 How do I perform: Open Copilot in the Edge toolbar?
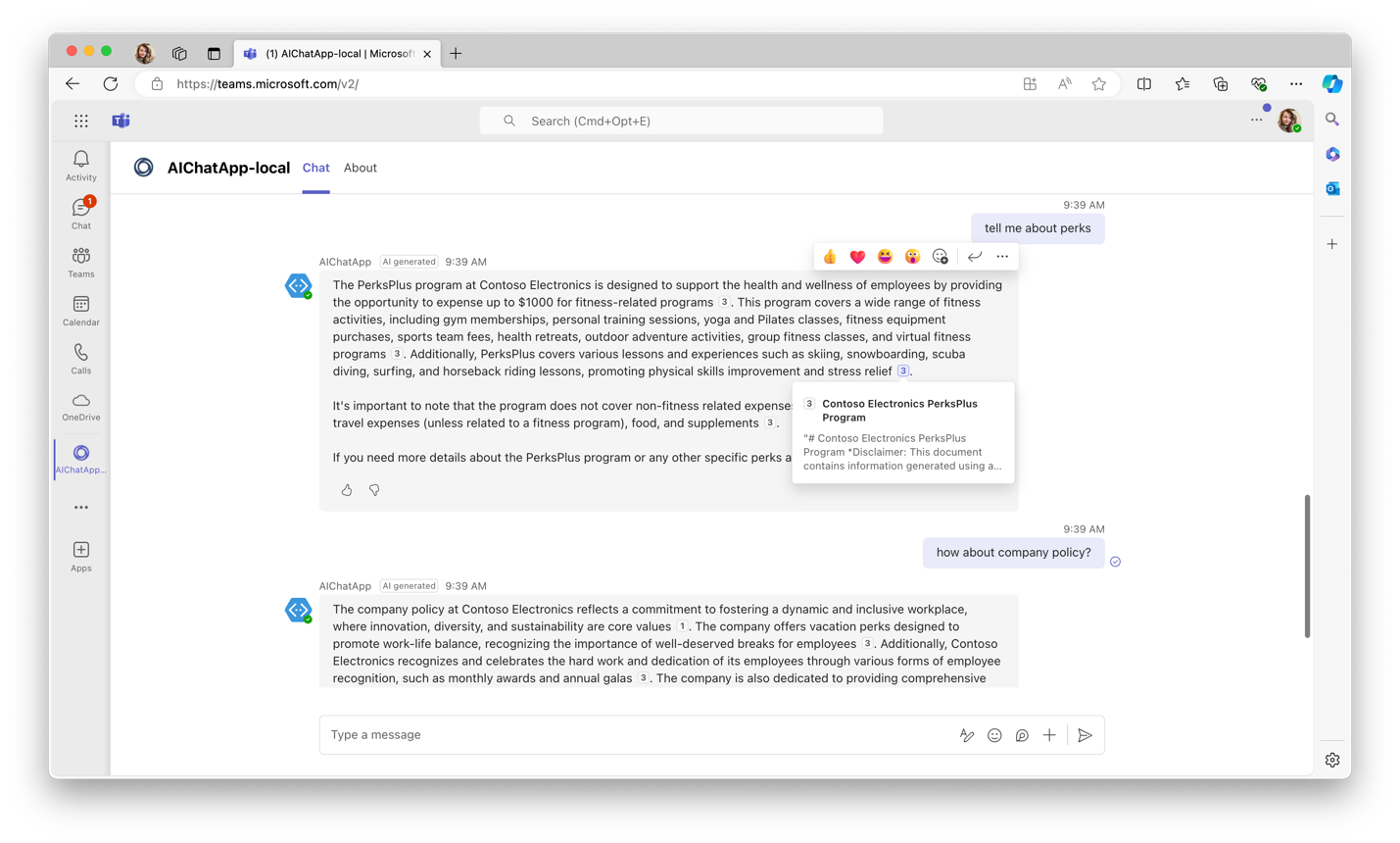pos(1332,84)
